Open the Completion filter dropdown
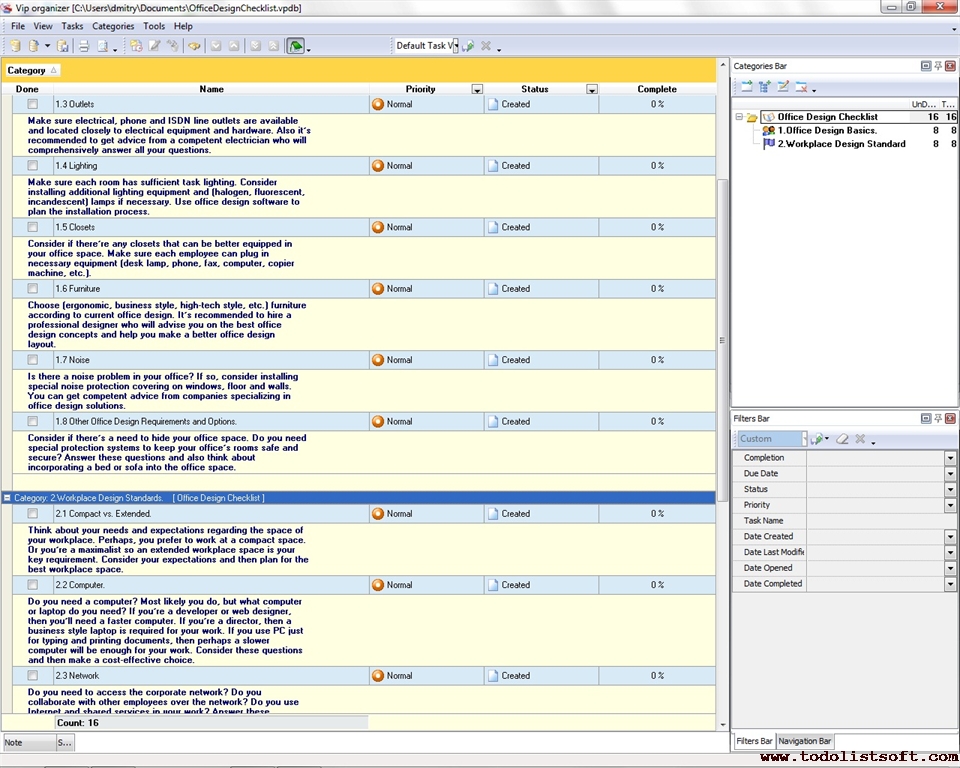This screenshot has width=960, height=768. (950, 458)
